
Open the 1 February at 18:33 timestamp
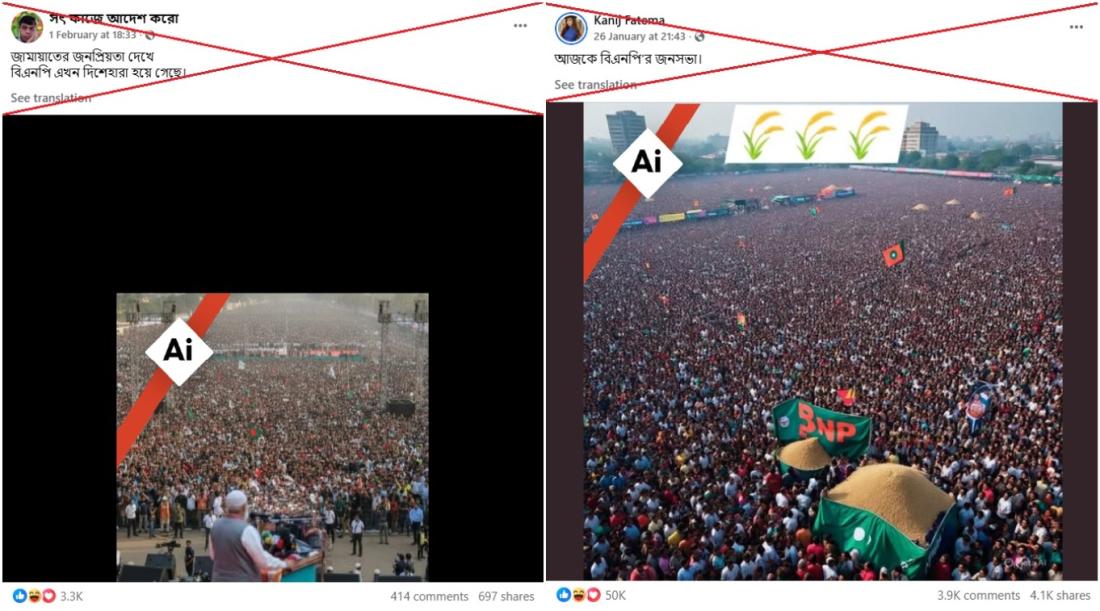point(93,35)
